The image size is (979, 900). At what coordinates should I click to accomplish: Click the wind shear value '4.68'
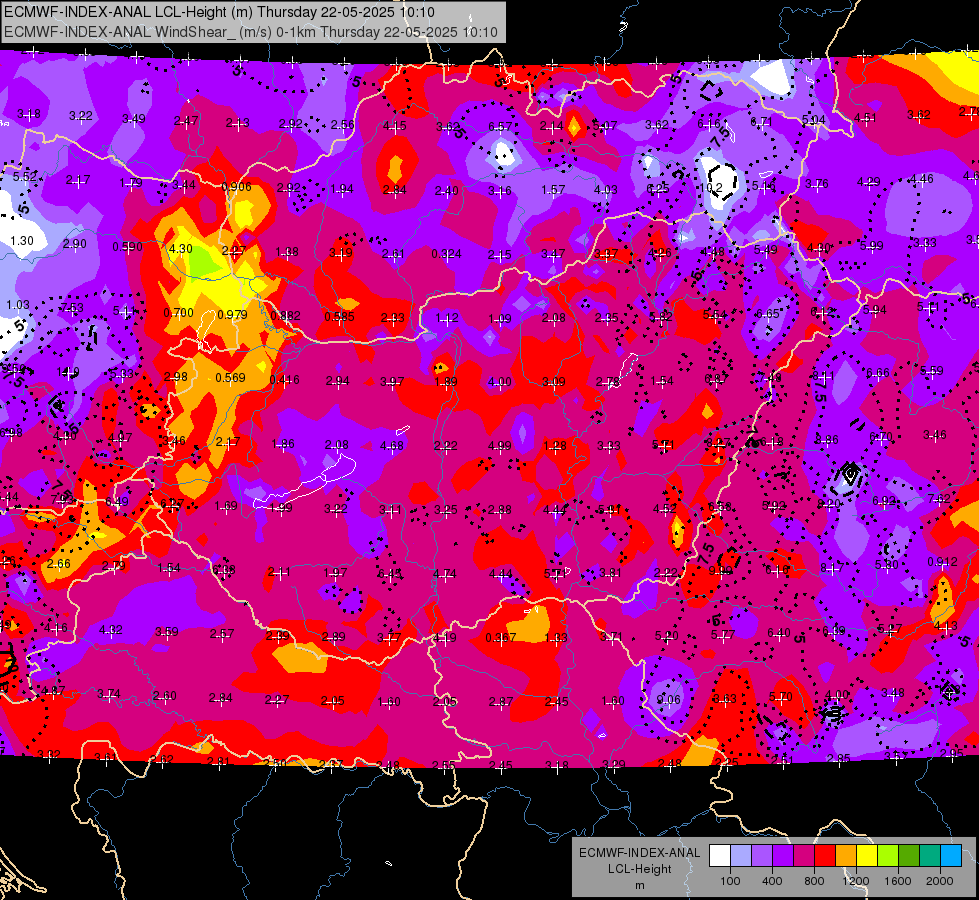coord(391,445)
